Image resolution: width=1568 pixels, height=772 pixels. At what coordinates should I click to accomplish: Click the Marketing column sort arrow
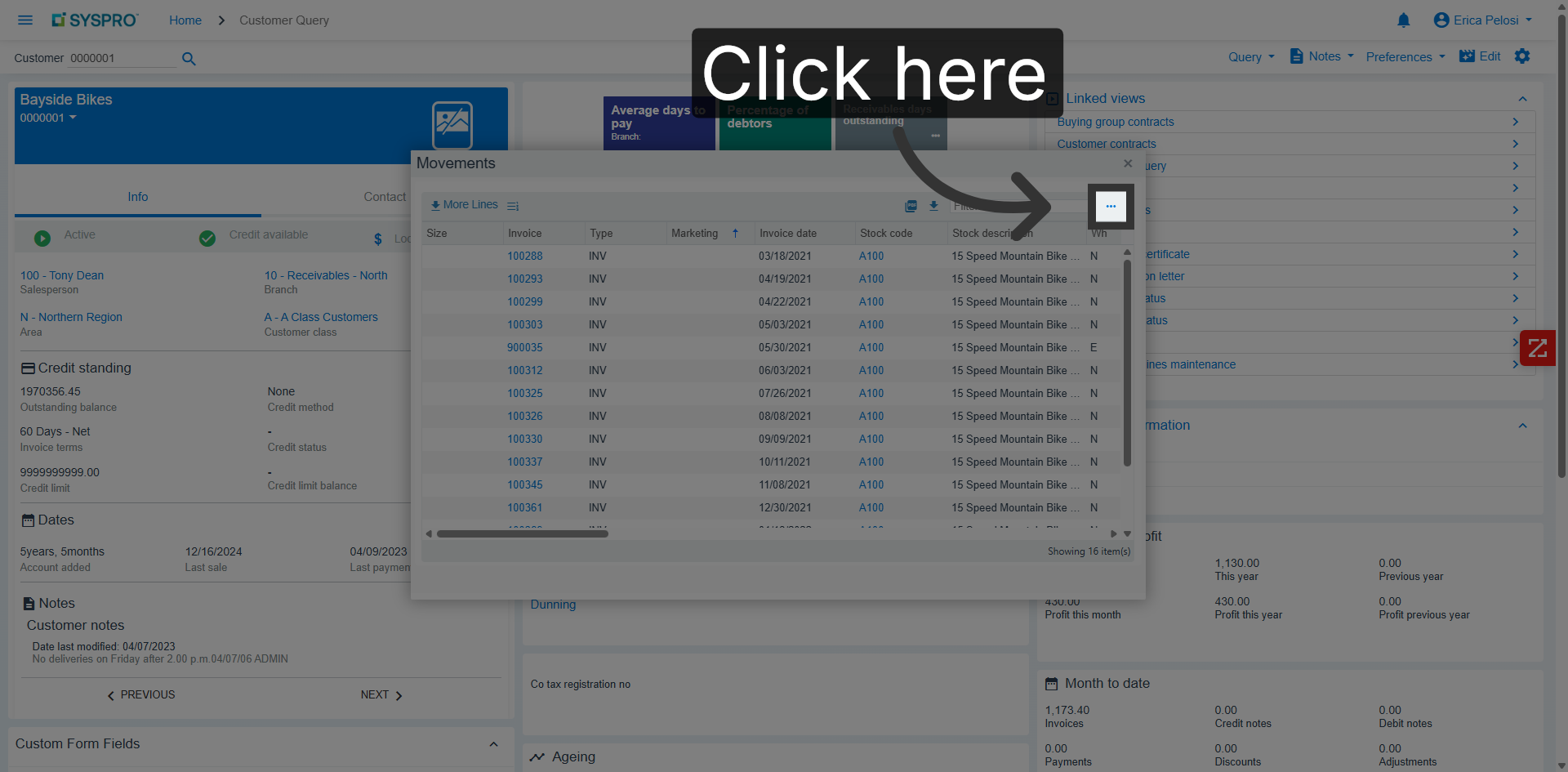click(x=735, y=234)
